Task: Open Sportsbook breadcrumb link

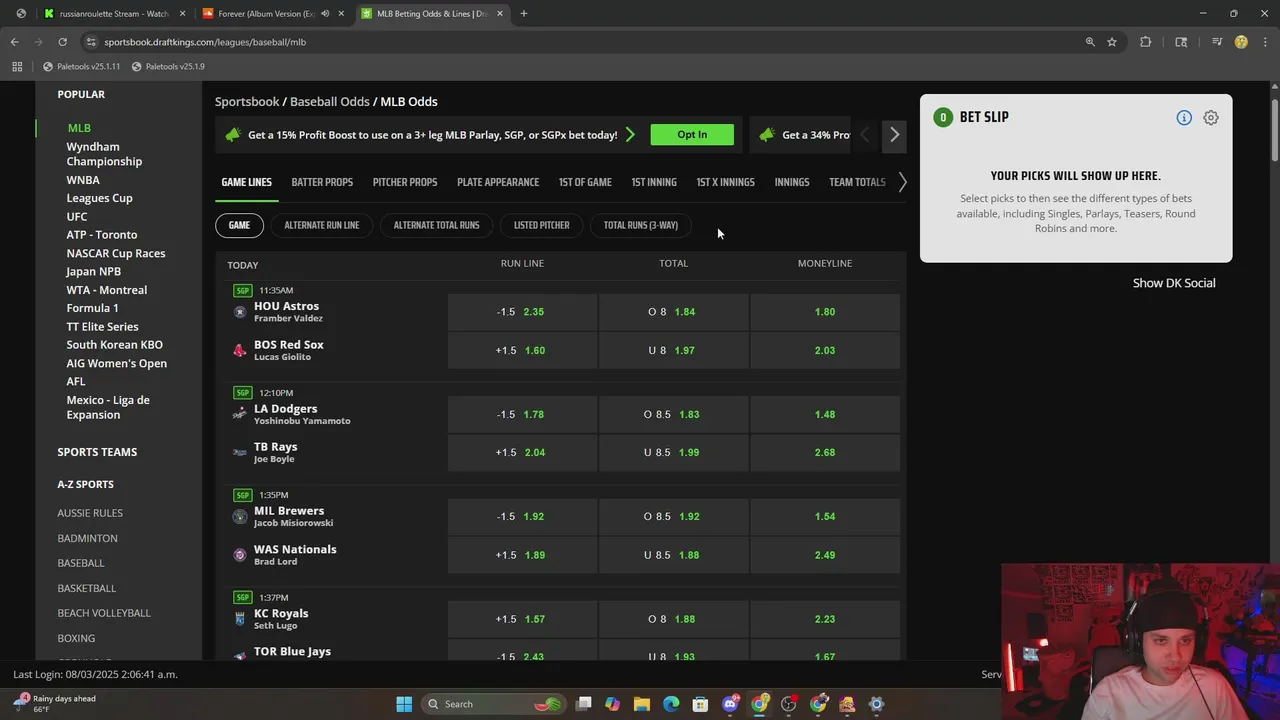Action: (x=247, y=102)
